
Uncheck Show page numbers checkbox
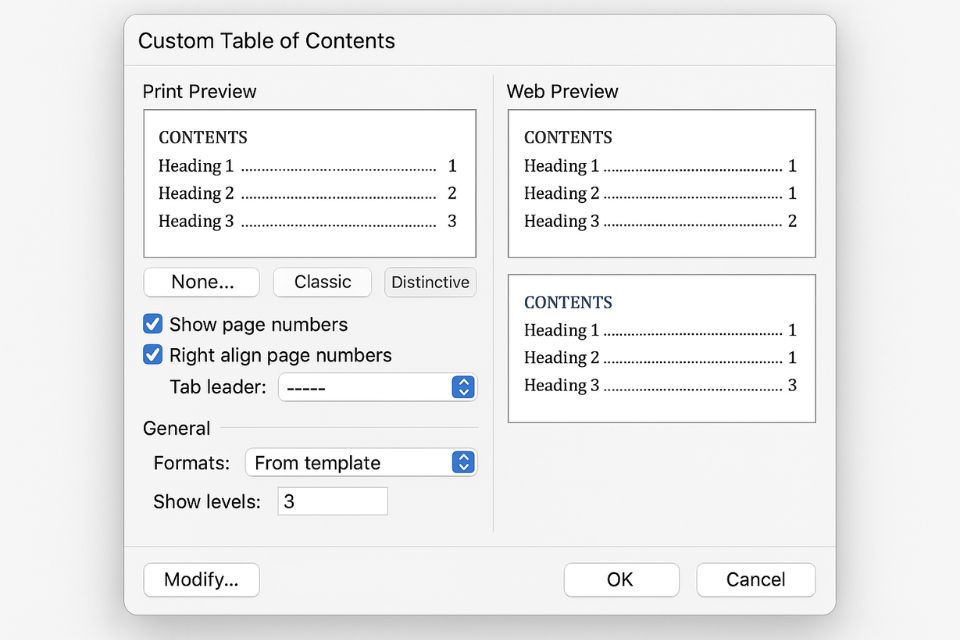153,324
